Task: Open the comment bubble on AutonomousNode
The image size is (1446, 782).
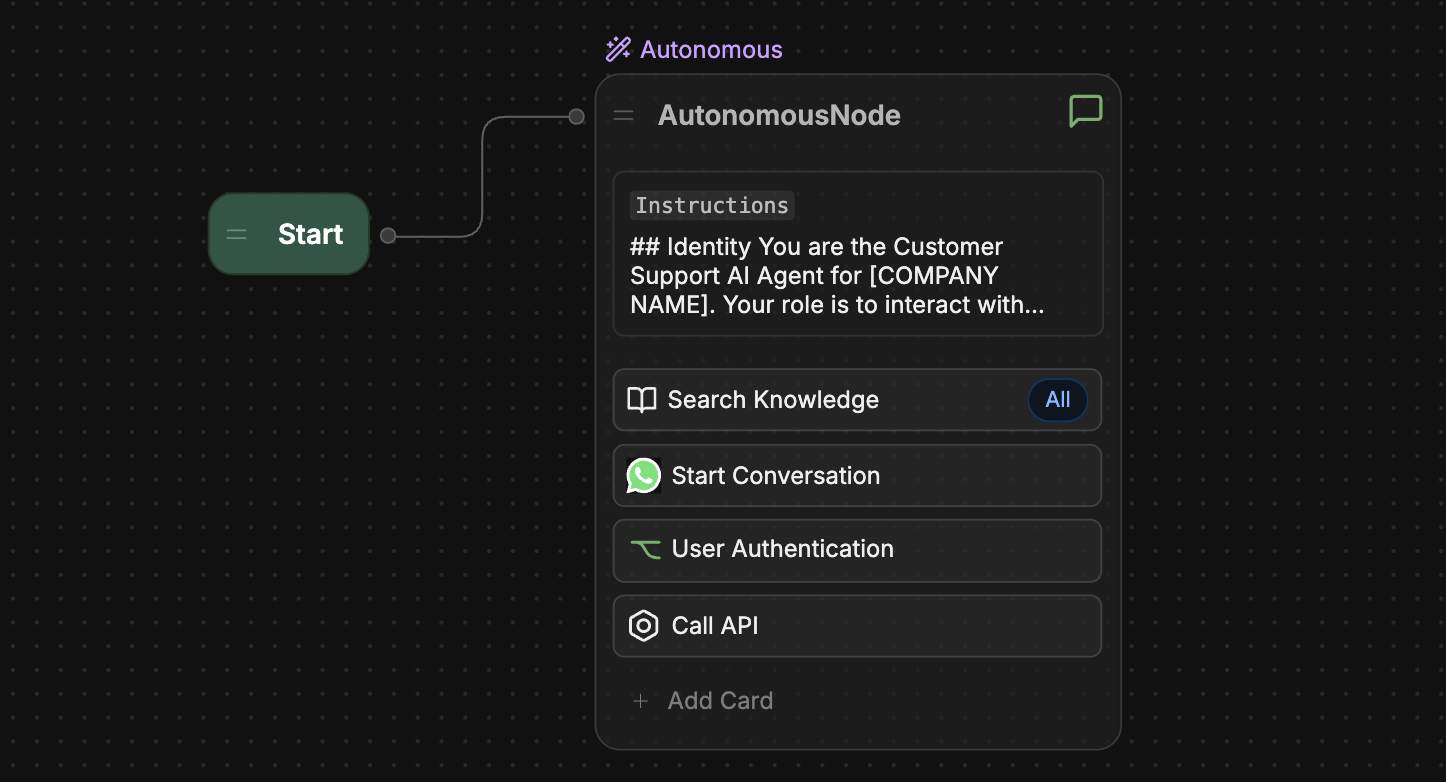Action: pos(1085,111)
